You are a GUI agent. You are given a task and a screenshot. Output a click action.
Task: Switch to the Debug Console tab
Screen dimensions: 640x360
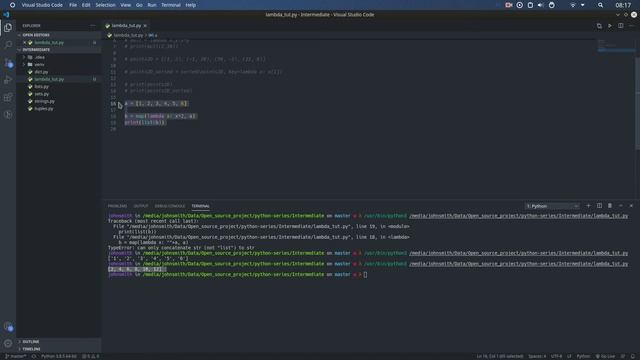170,206
